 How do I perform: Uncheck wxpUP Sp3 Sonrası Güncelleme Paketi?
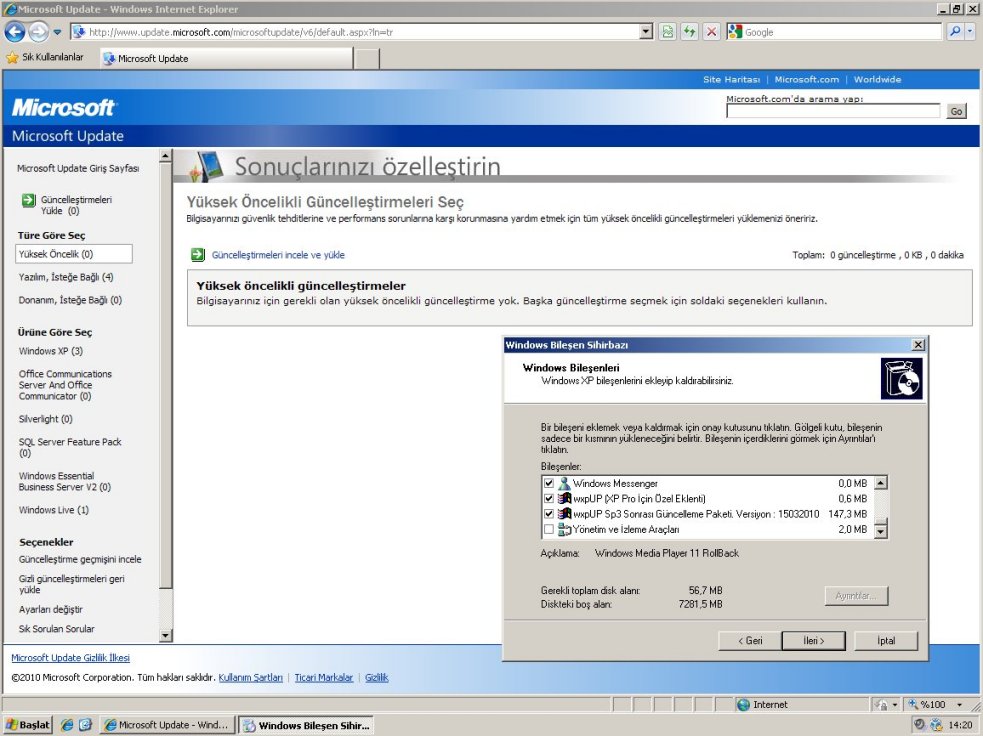[x=549, y=514]
